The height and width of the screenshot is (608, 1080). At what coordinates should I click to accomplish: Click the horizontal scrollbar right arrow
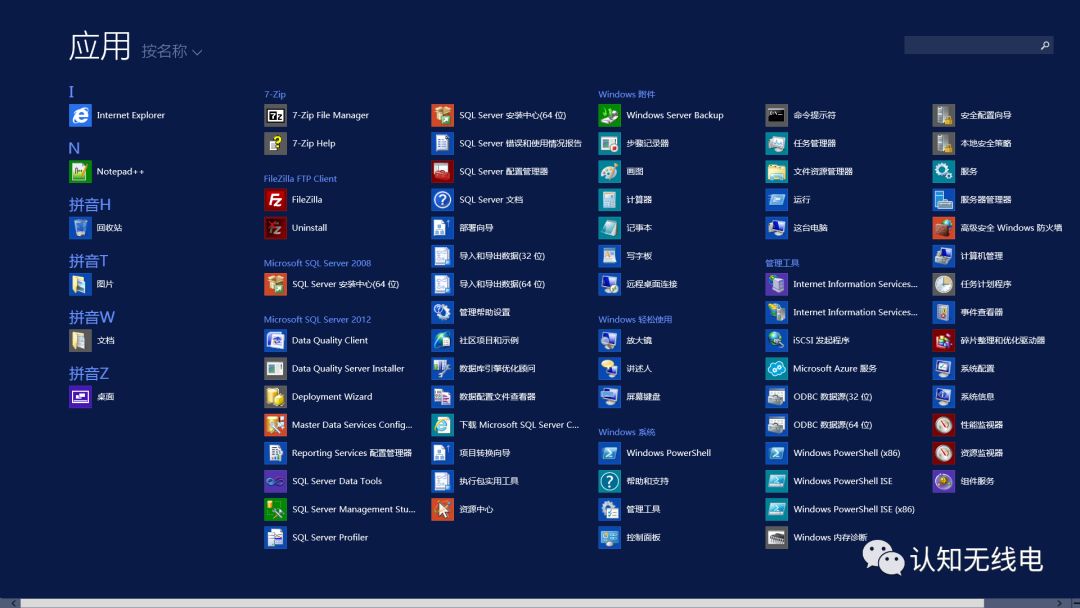pos(1059,603)
